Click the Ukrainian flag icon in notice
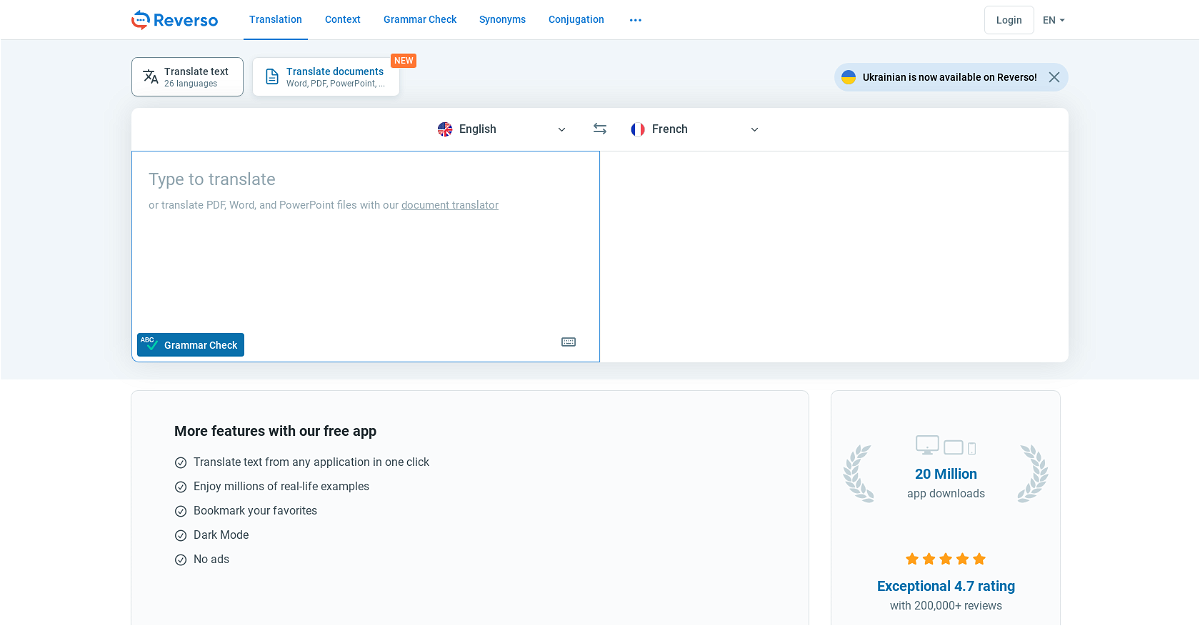1200x626 pixels. 849,77
